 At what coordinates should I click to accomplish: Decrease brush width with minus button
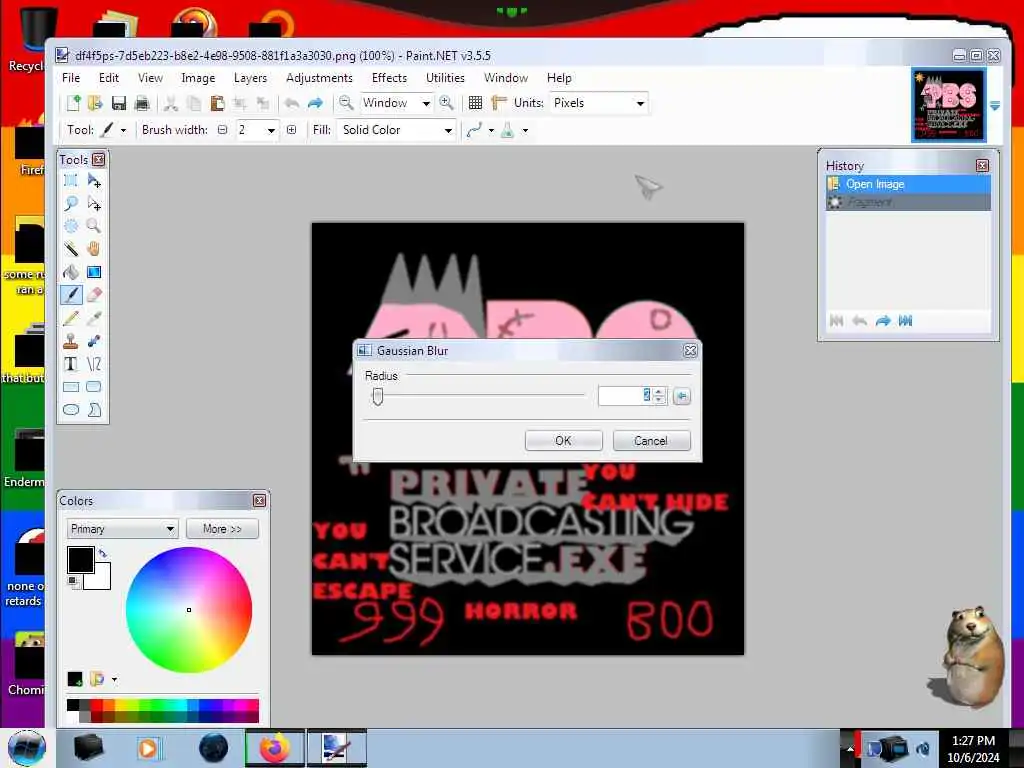pos(222,130)
